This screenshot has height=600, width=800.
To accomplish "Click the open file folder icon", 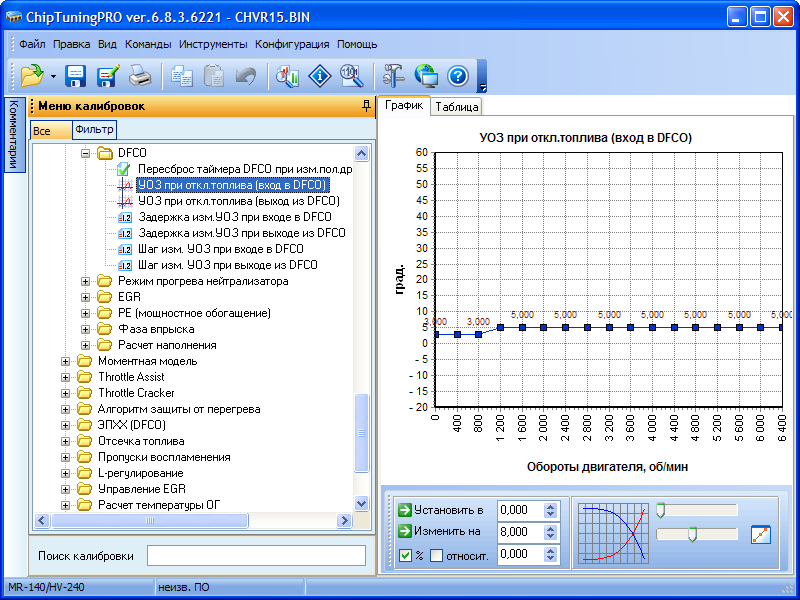I will [x=30, y=75].
